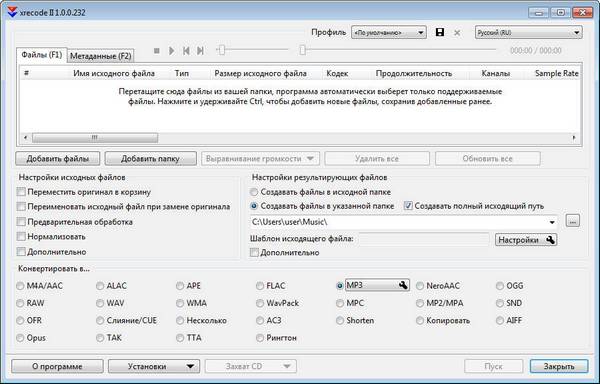The image size is (600, 384).
Task: Click the Шаблон исходящего файла input field
Action: click(424, 239)
